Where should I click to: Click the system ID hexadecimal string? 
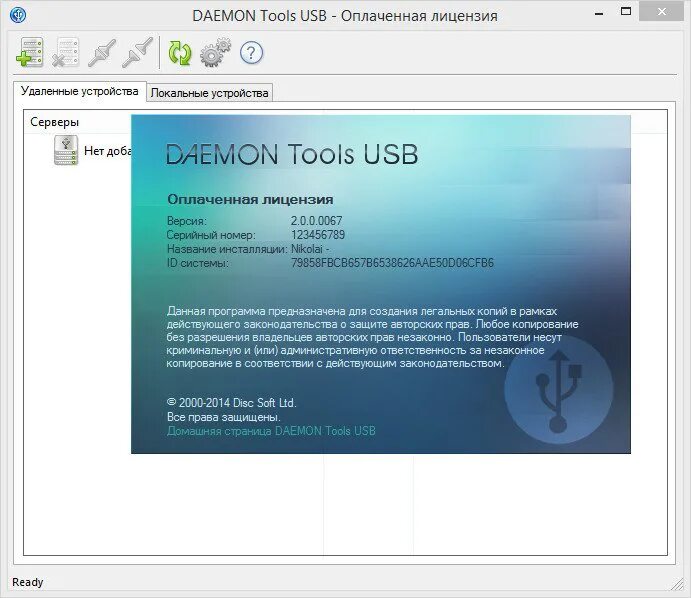tap(392, 263)
